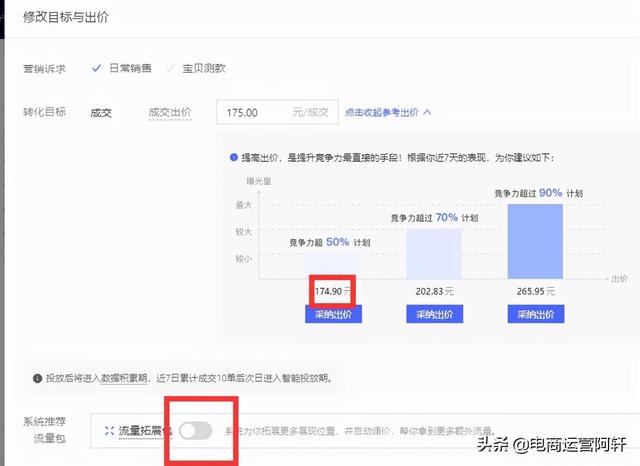This screenshot has width=640, height=466.
Task: Click the 数据积累期 underlined term
Action: [x=125, y=379]
